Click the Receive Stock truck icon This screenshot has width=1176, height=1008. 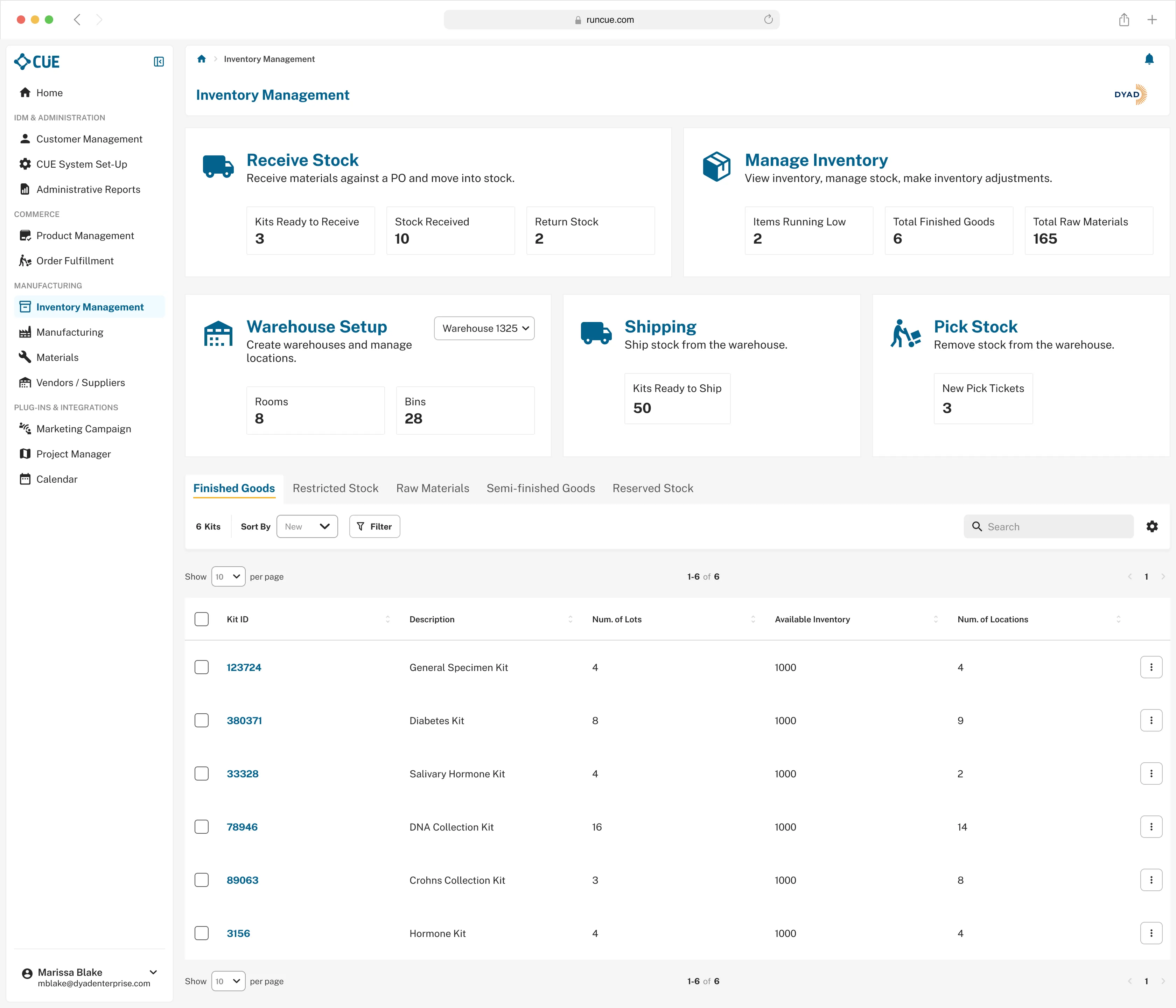click(x=218, y=166)
